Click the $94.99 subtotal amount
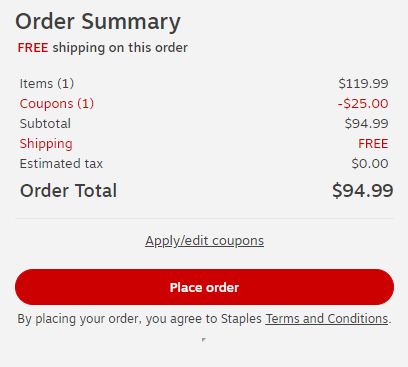Screen dimensions: 408x367 [367, 123]
